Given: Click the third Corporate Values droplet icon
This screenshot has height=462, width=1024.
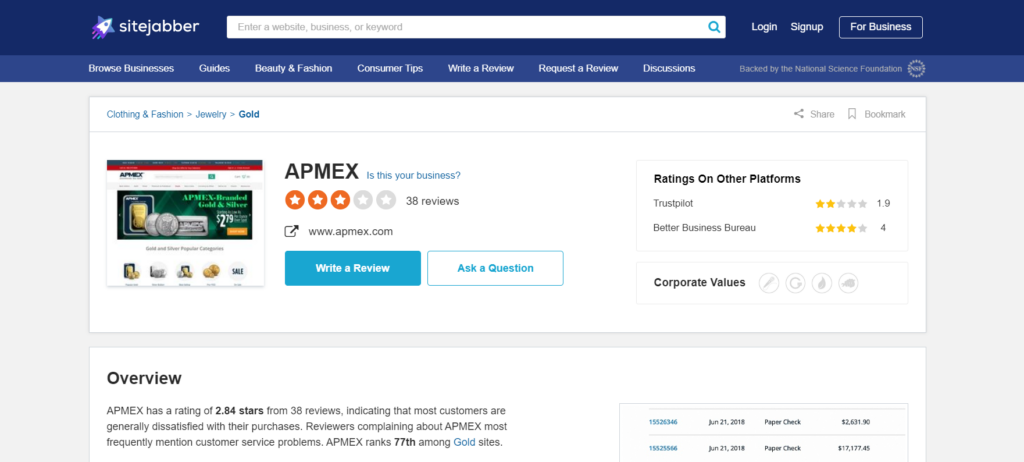Looking at the screenshot, I should point(822,283).
